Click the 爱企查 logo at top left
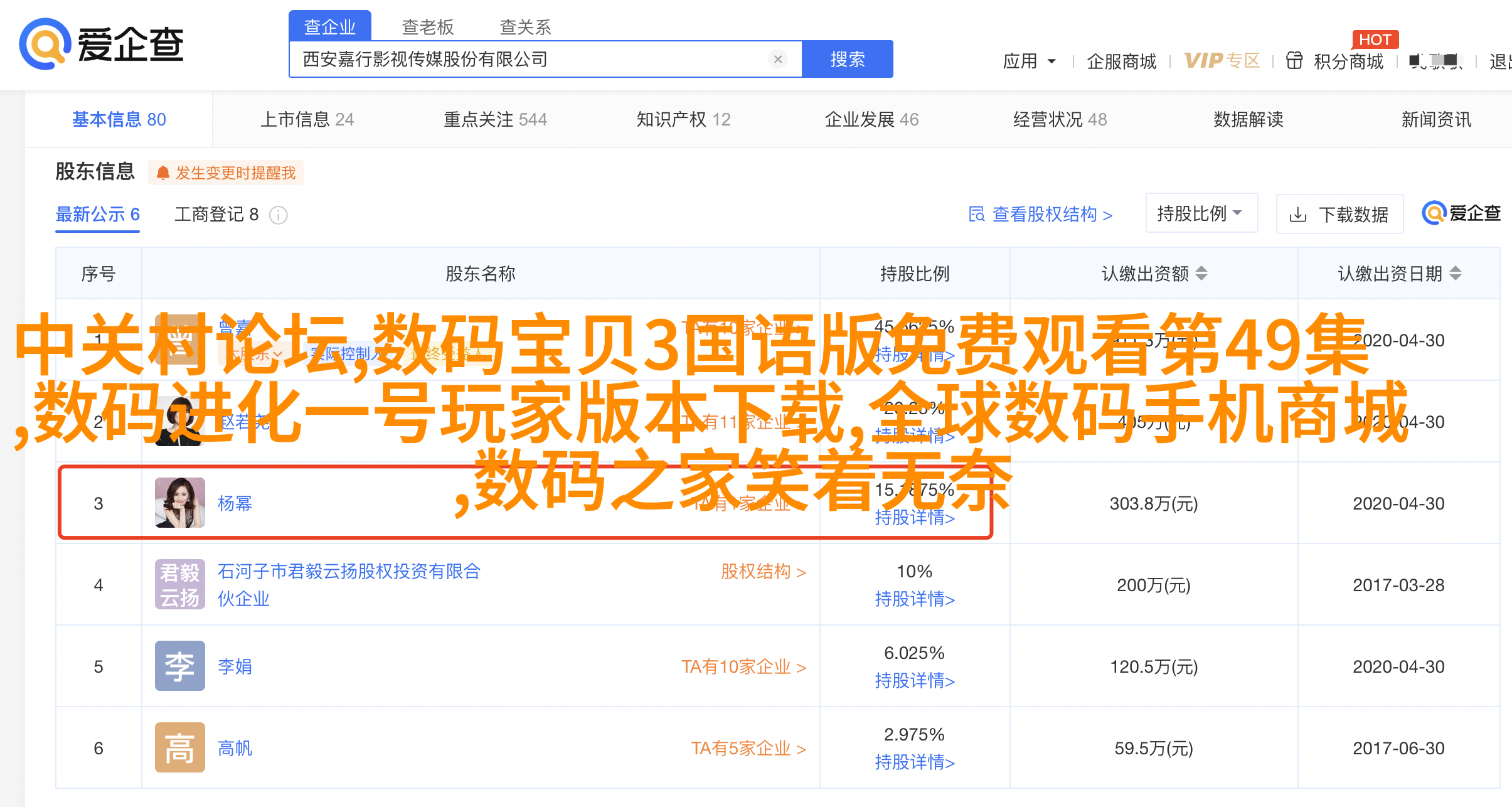This screenshot has height=807, width=1512. coord(101,44)
